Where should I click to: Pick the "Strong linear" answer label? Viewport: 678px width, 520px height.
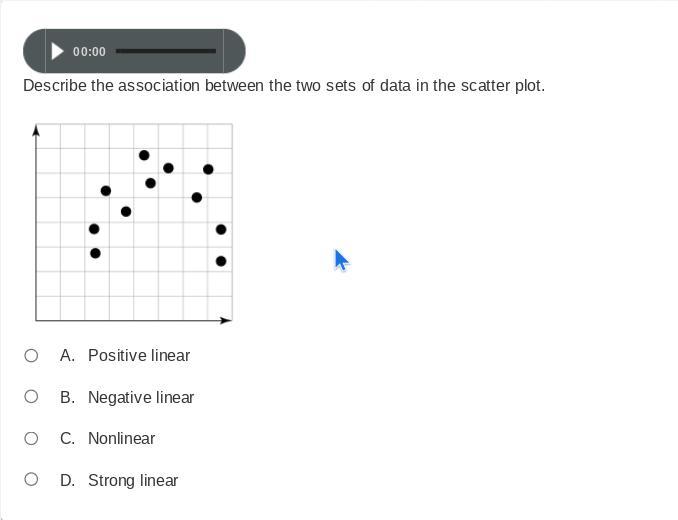point(132,480)
